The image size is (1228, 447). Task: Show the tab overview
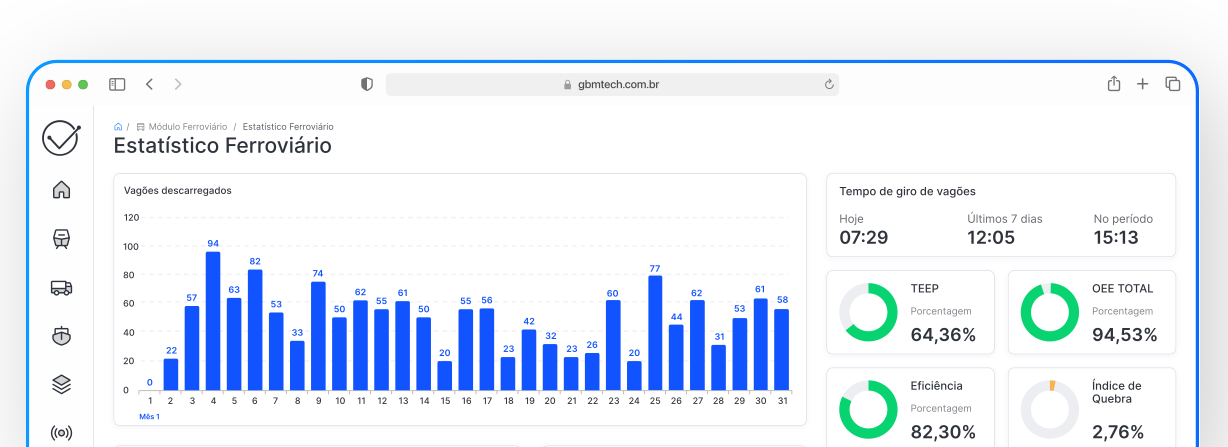point(1172,85)
